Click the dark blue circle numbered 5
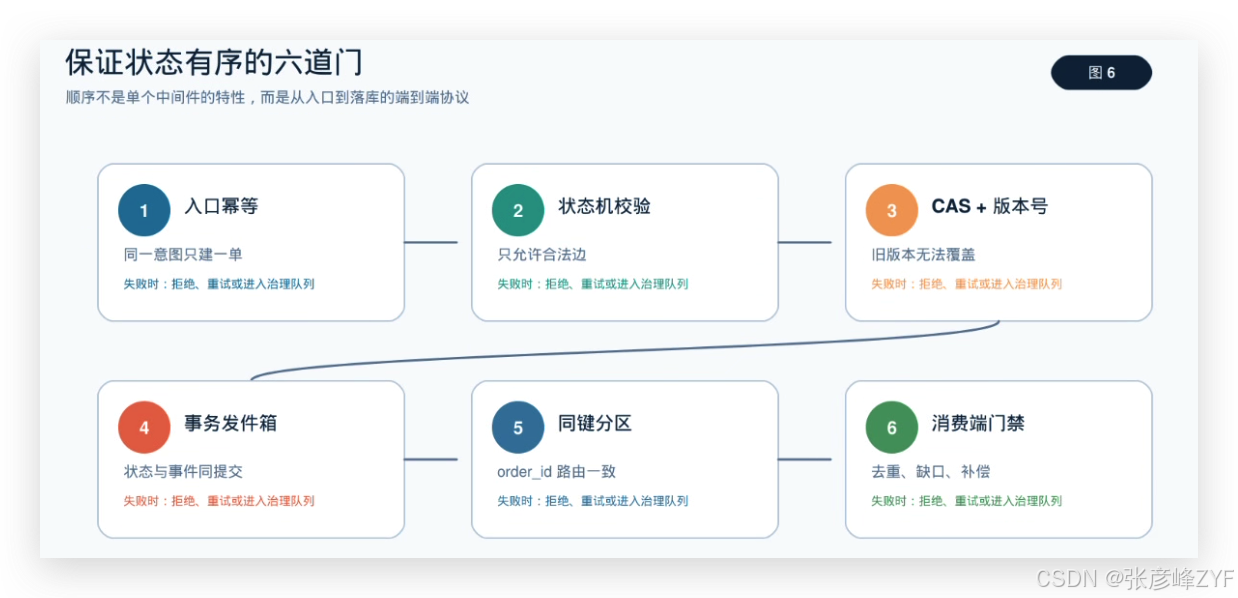This screenshot has width=1238, height=598. click(x=518, y=427)
